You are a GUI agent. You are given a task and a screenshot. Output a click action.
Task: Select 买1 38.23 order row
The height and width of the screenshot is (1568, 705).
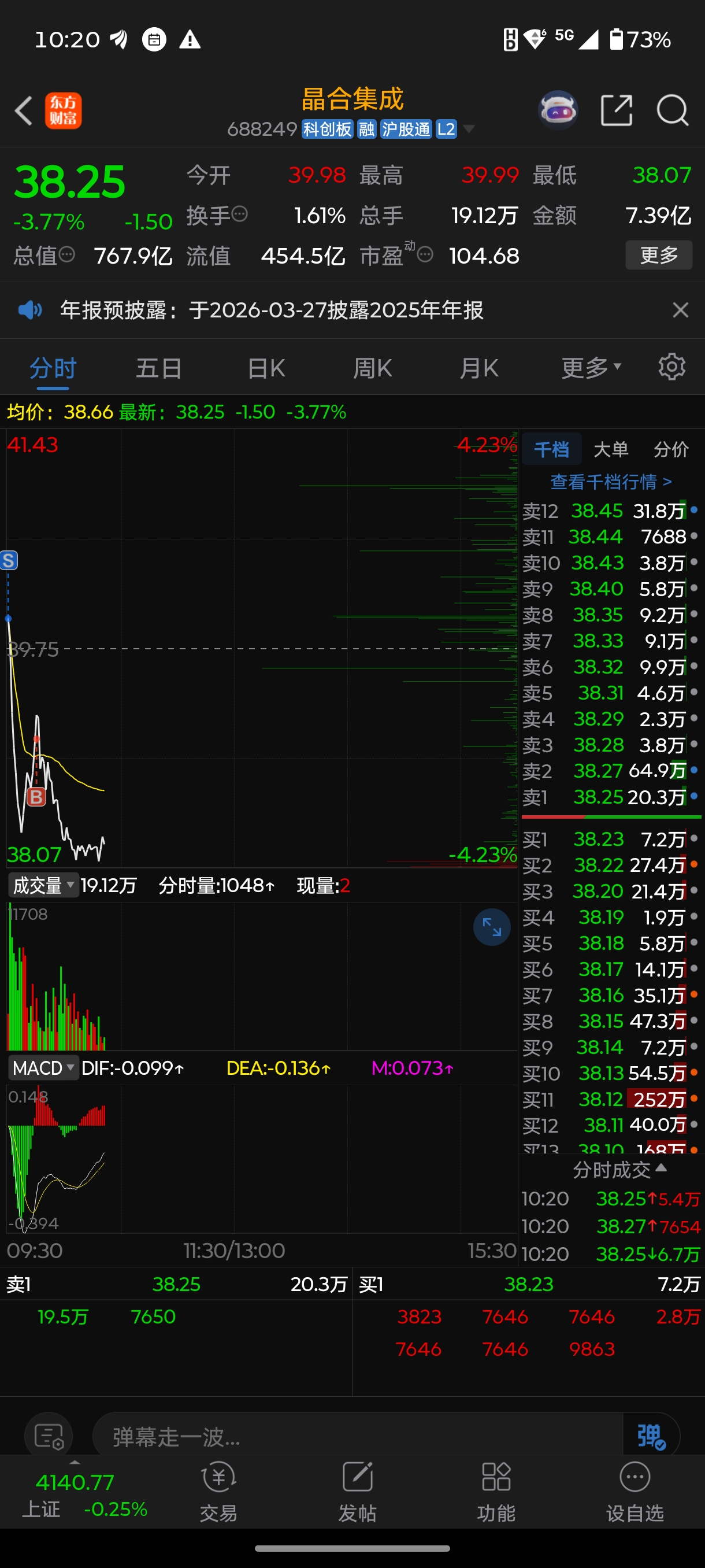tap(611, 840)
